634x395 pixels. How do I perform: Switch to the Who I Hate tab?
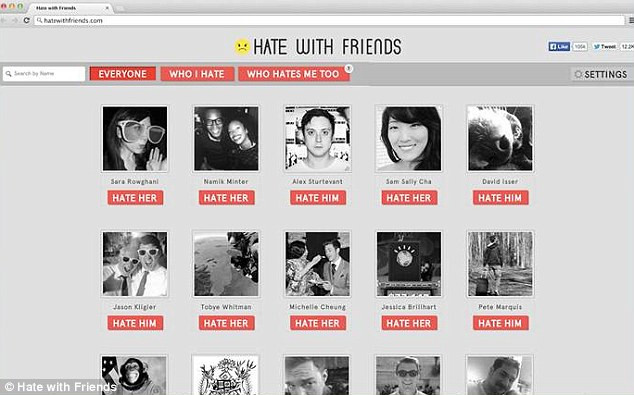click(x=197, y=74)
